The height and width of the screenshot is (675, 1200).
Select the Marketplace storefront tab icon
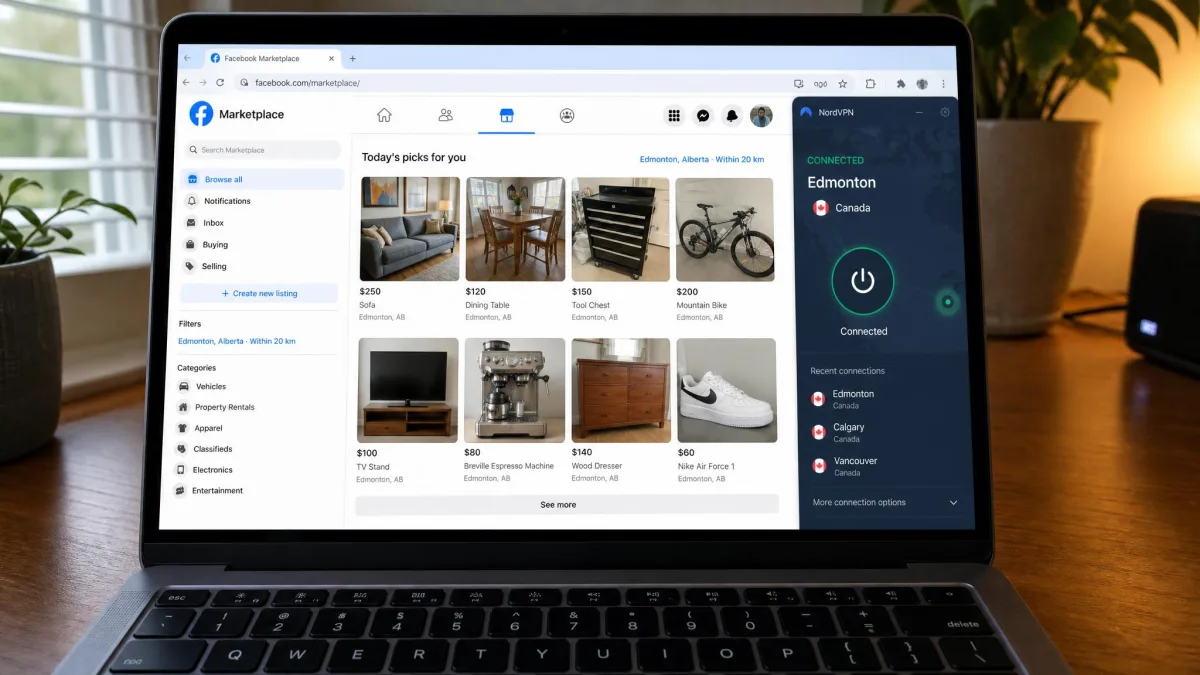[506, 116]
